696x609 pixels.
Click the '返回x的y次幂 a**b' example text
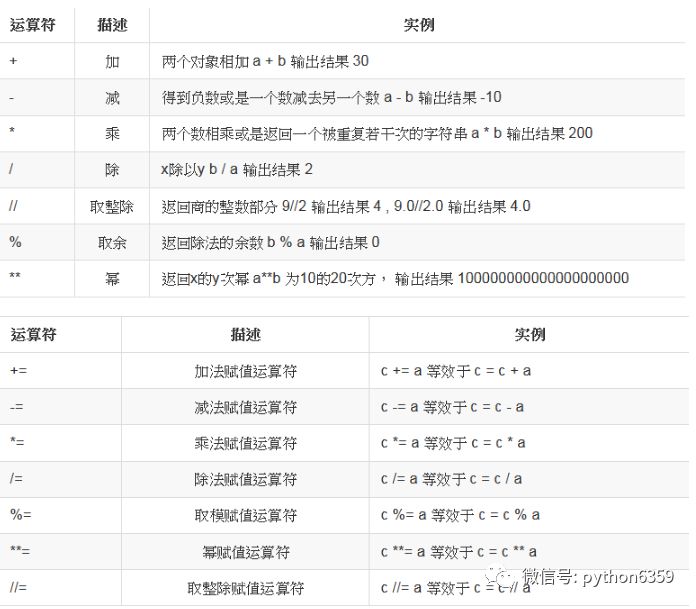click(395, 279)
